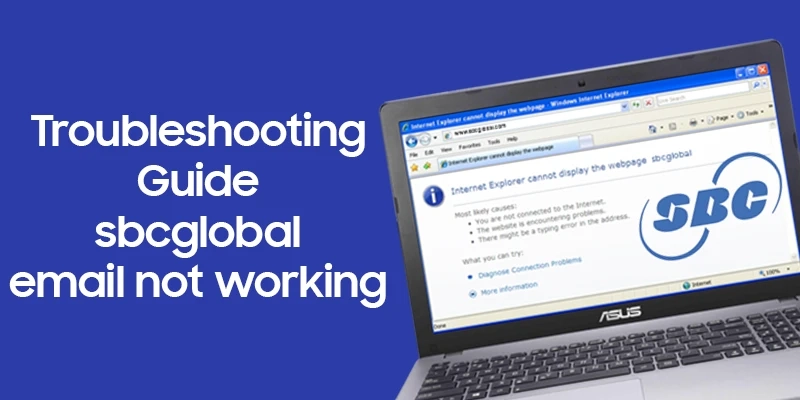Click the Diagnose Connection Problems link
This screenshot has width=800, height=400.
(x=530, y=268)
